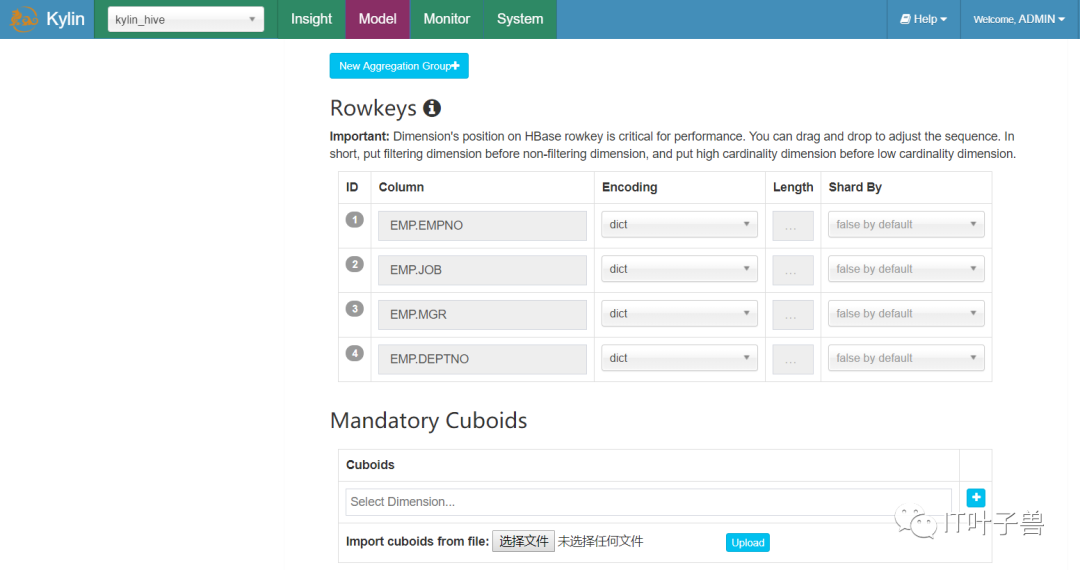Viewport: 1080px width, 570px height.
Task: Open Shard By dropdown for EMP.EMPNO
Action: [906, 224]
